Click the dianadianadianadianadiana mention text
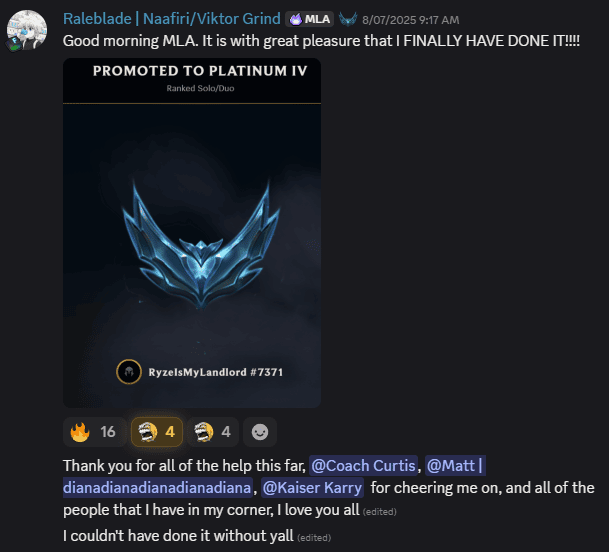 click(157, 488)
